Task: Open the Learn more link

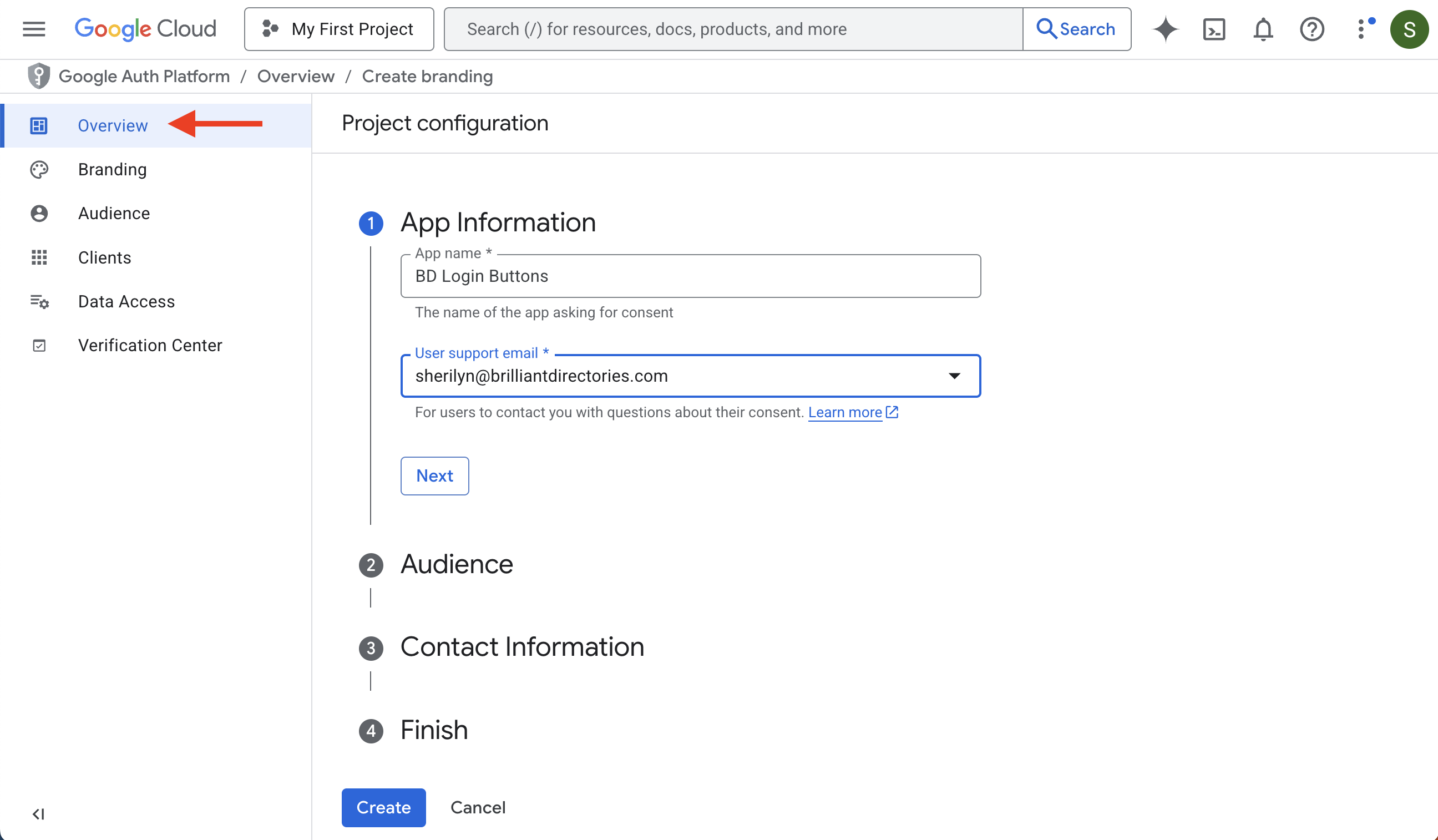Action: click(845, 412)
